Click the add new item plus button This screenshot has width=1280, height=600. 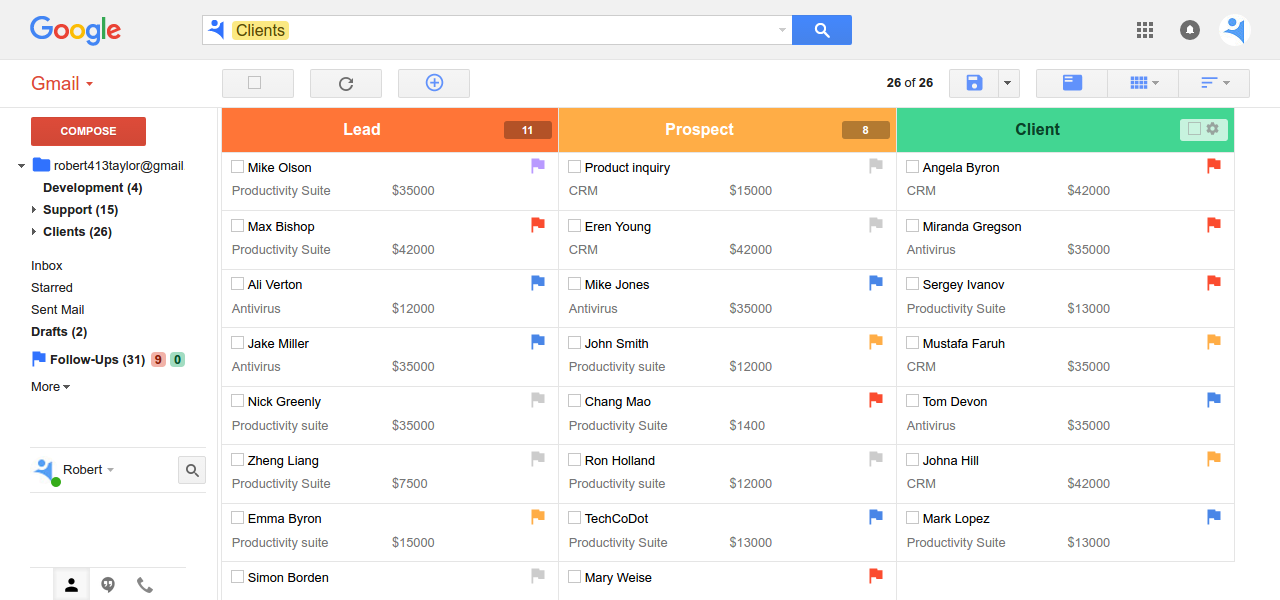[x=434, y=83]
